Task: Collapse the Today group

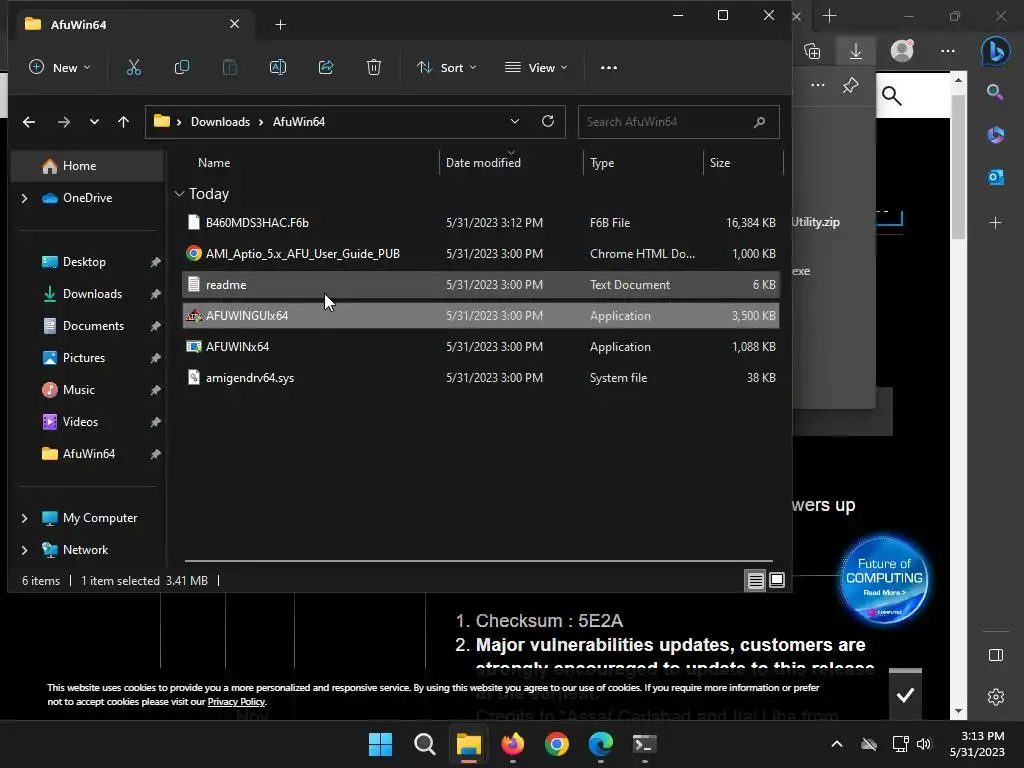Action: pyautogui.click(x=180, y=194)
